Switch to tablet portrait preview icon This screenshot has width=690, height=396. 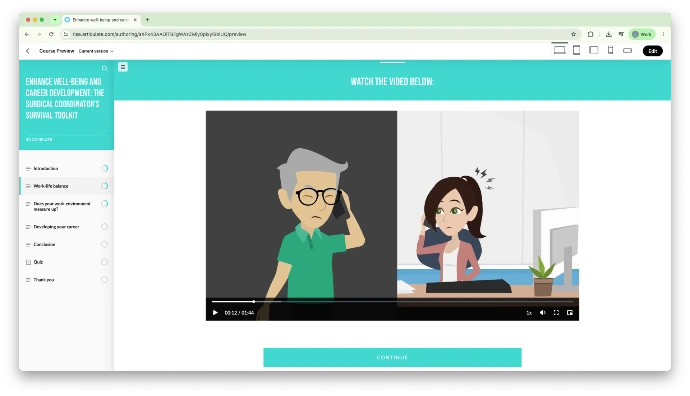(x=576, y=50)
